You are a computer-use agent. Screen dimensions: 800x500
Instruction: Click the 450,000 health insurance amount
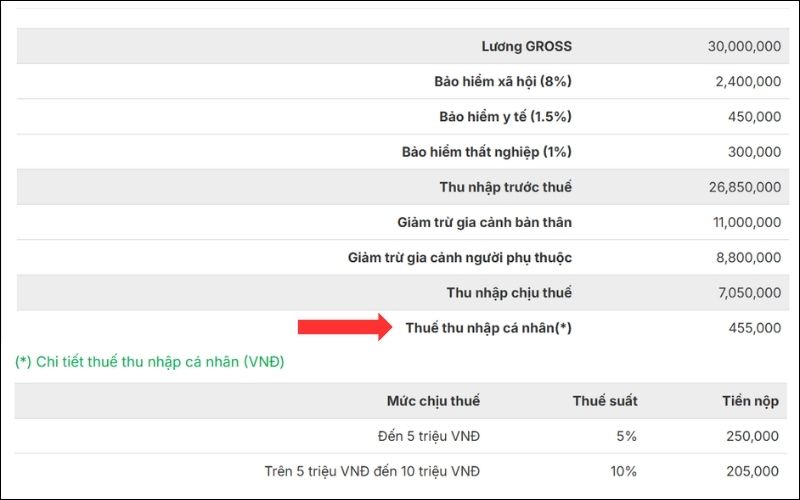pyautogui.click(x=755, y=116)
